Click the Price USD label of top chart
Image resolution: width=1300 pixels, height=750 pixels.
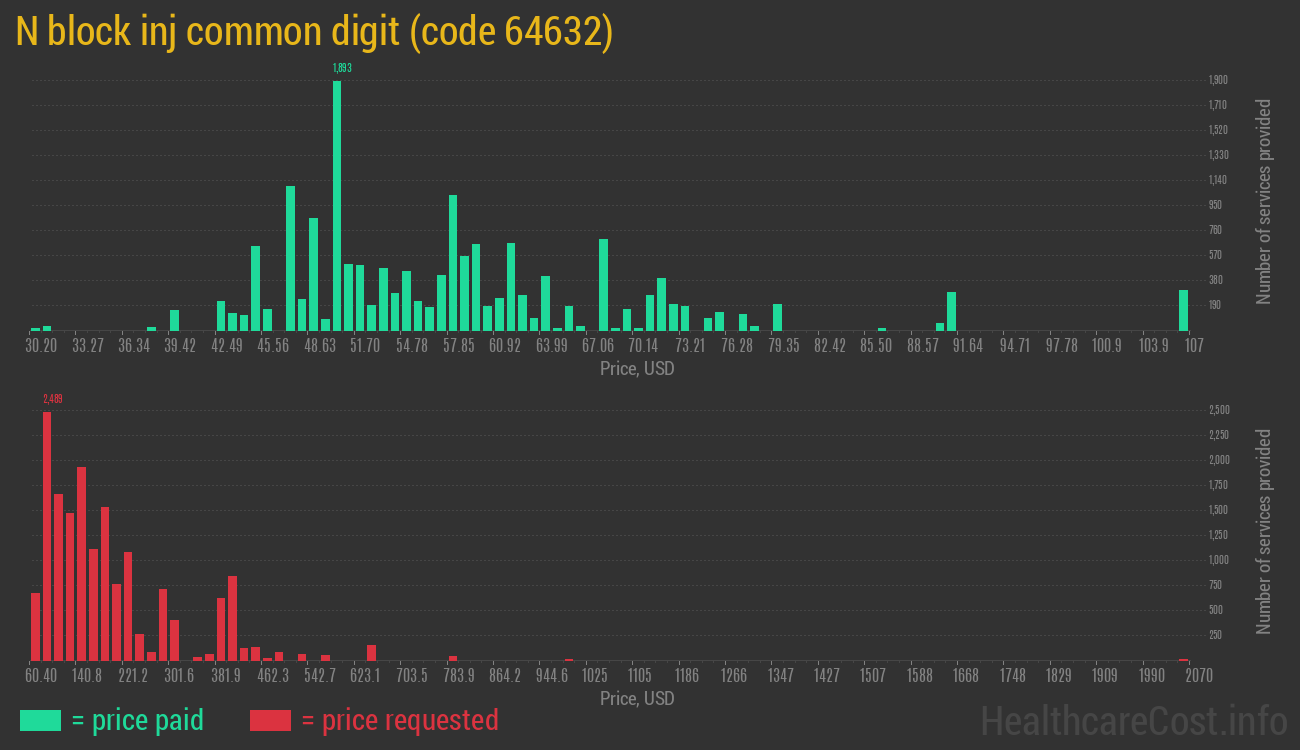pyautogui.click(x=637, y=369)
